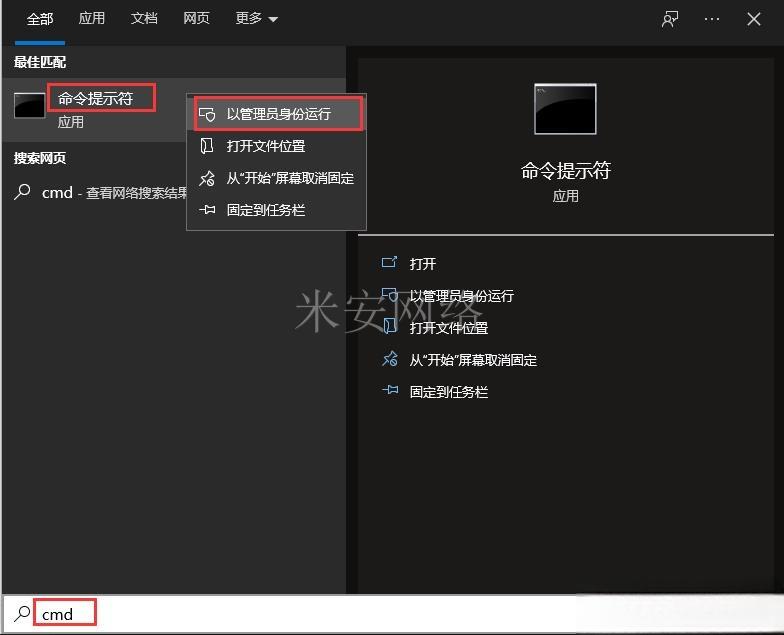The width and height of the screenshot is (784, 635).
Task: Click the unpin icon in context menu
Action: 206,178
